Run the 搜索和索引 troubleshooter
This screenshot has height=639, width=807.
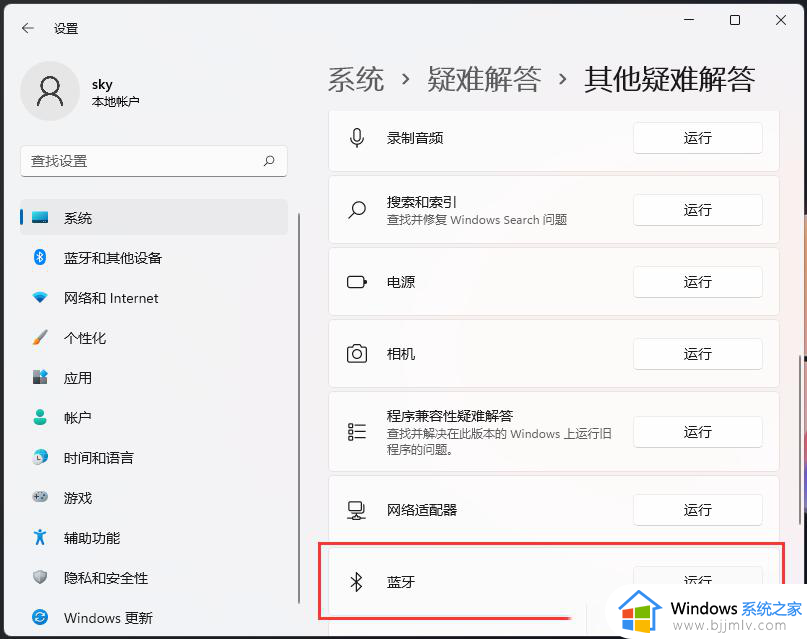point(697,210)
